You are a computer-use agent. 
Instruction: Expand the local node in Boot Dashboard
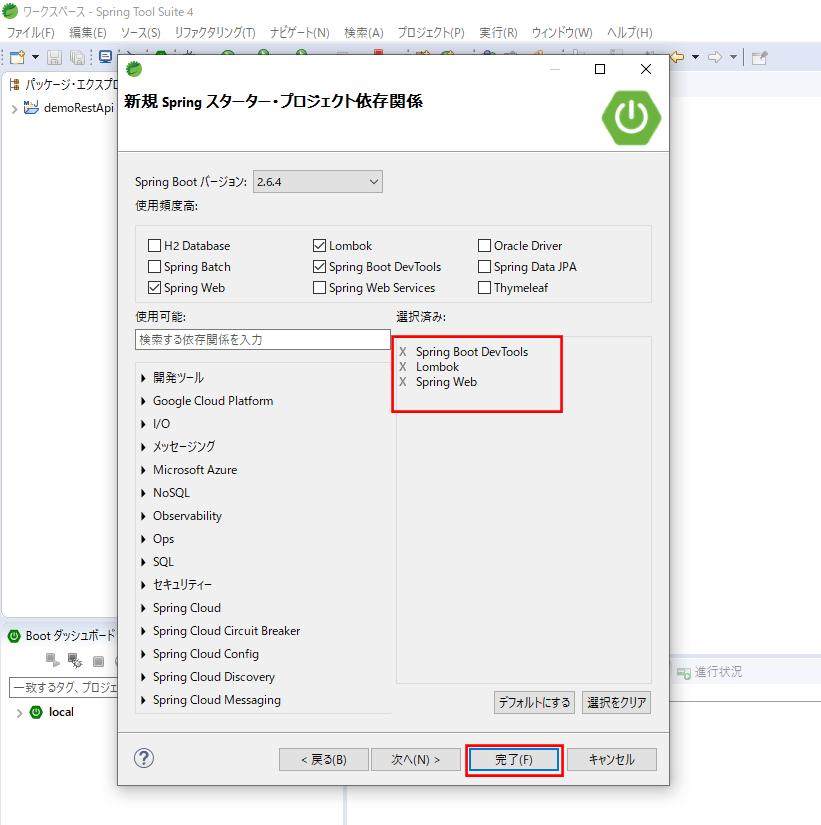(x=19, y=713)
